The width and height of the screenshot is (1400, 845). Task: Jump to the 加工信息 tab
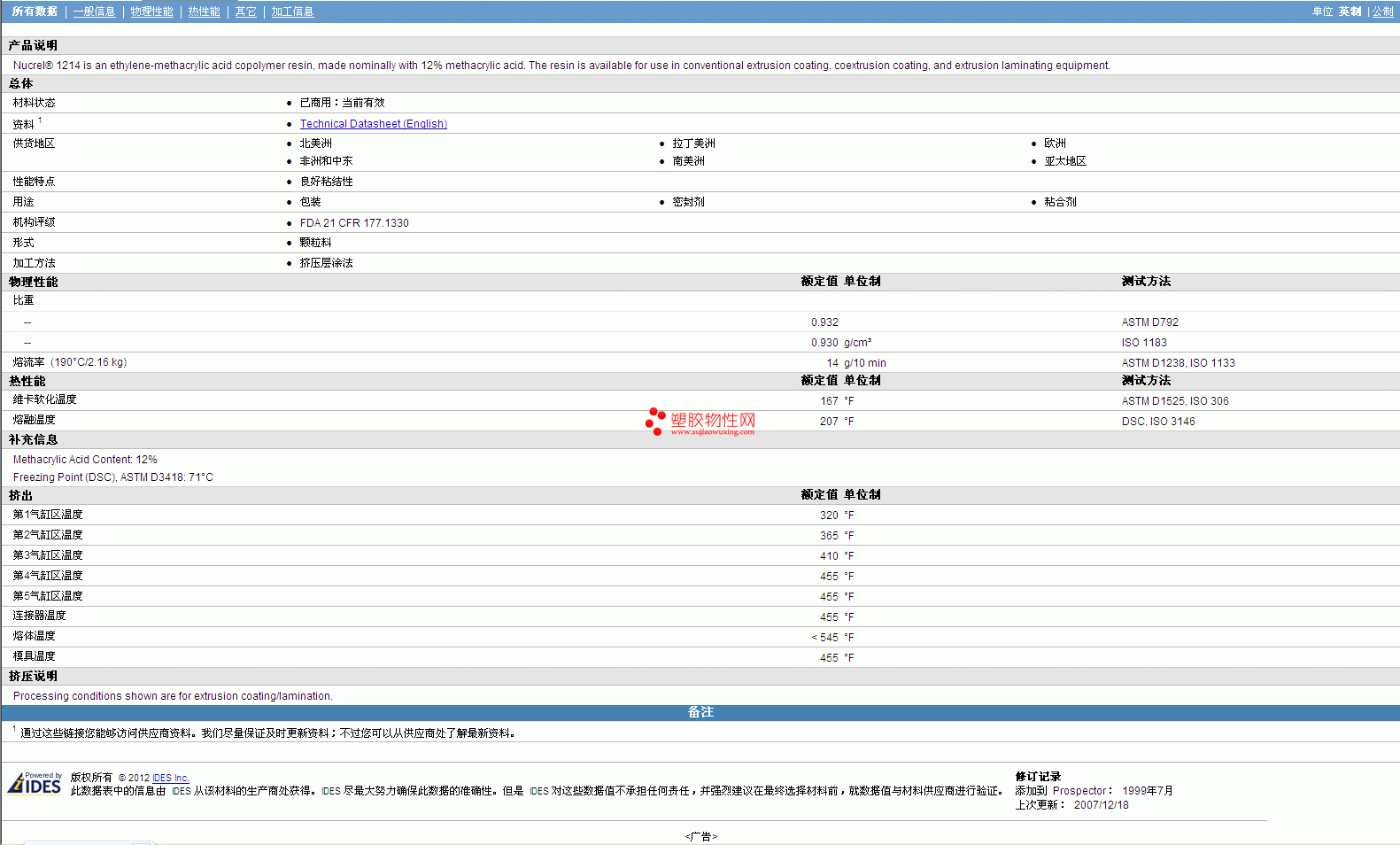(x=292, y=12)
